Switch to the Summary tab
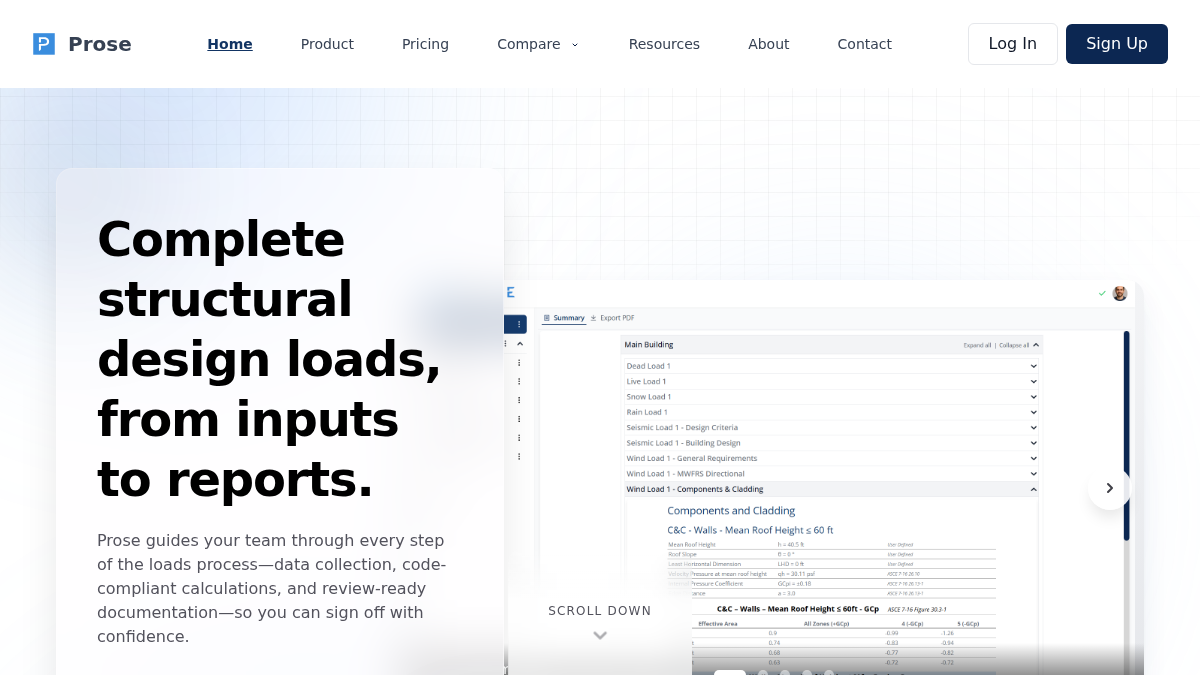Image resolution: width=1200 pixels, height=675 pixels. click(564, 318)
